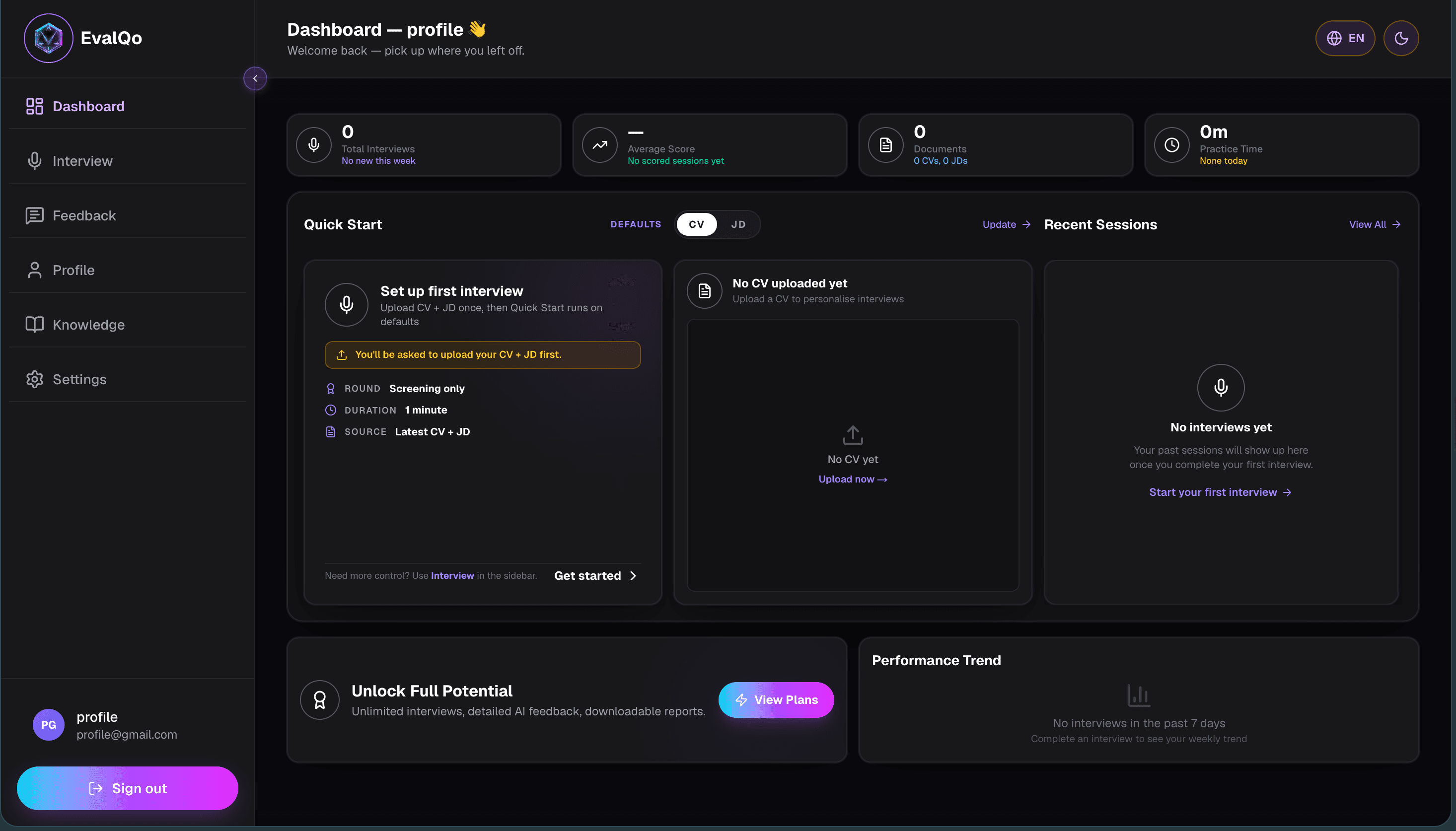The width and height of the screenshot is (1456, 831).
Task: Click the Practice Time stat card
Action: point(1282,145)
